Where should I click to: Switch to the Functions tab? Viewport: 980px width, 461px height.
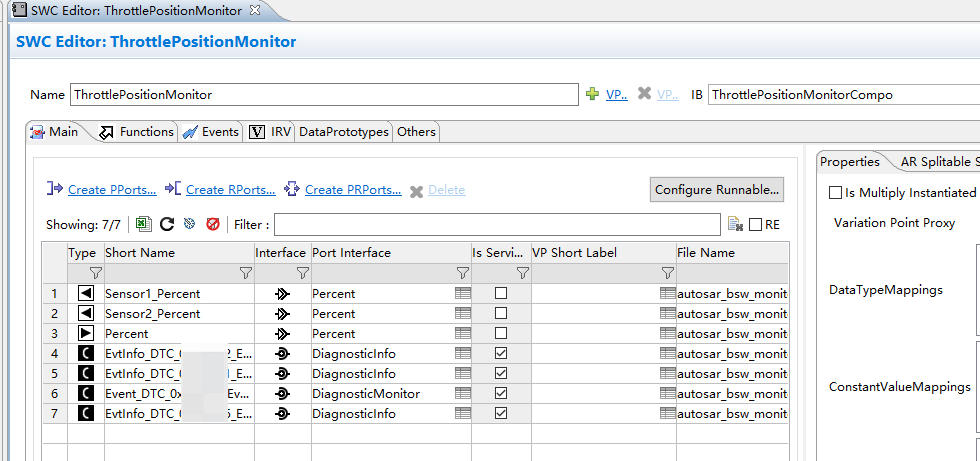(x=137, y=132)
